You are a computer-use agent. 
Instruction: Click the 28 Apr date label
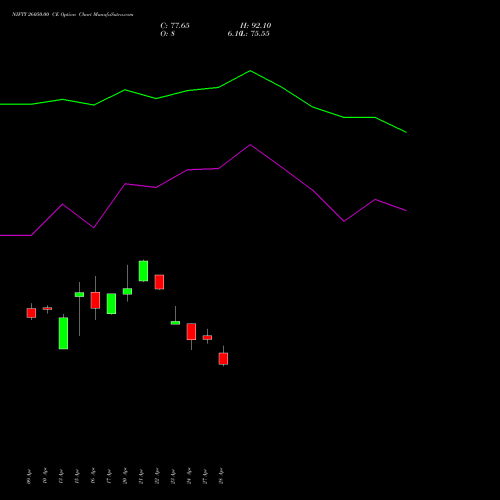click(x=221, y=476)
